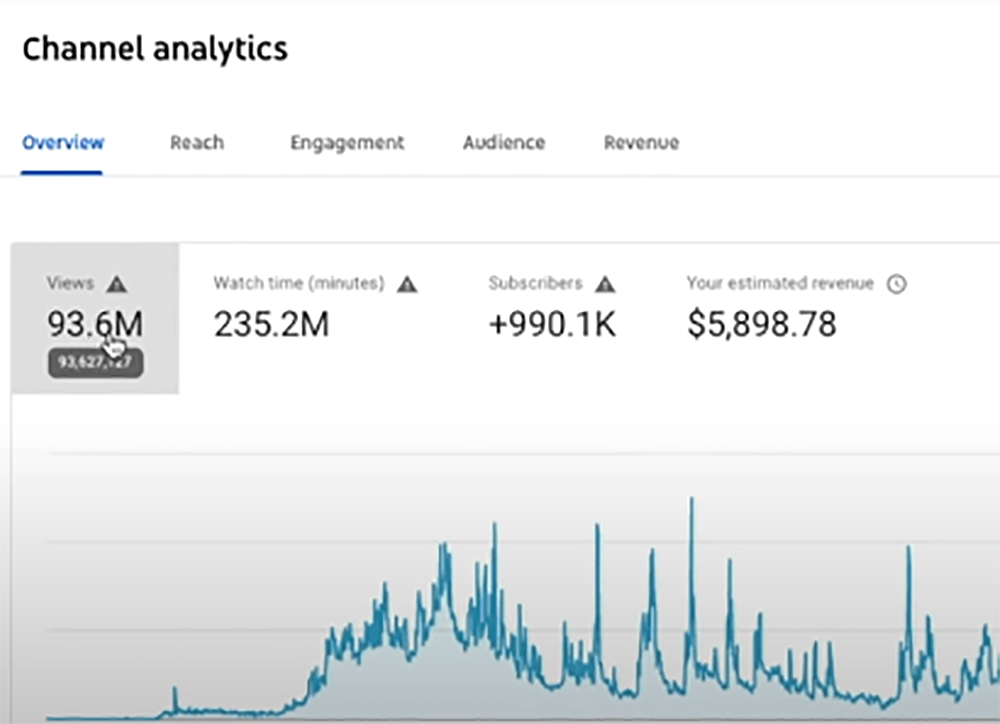Click the Views metric label

(70, 284)
